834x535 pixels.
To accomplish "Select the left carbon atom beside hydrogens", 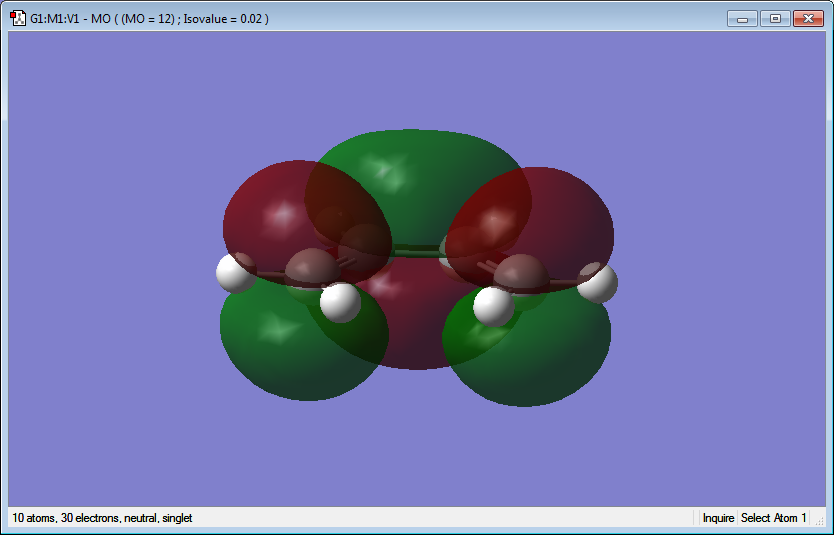I will tap(312, 268).
